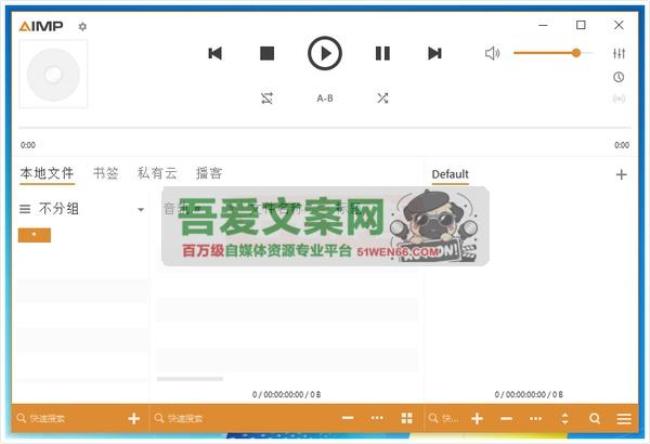Switch to the 播客 tab
This screenshot has height=444, width=650.
[x=209, y=173]
